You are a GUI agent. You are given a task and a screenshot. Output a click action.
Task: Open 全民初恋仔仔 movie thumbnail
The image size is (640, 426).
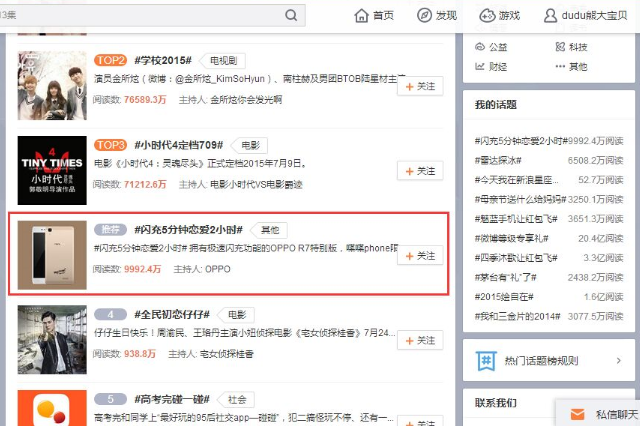pos(52,339)
